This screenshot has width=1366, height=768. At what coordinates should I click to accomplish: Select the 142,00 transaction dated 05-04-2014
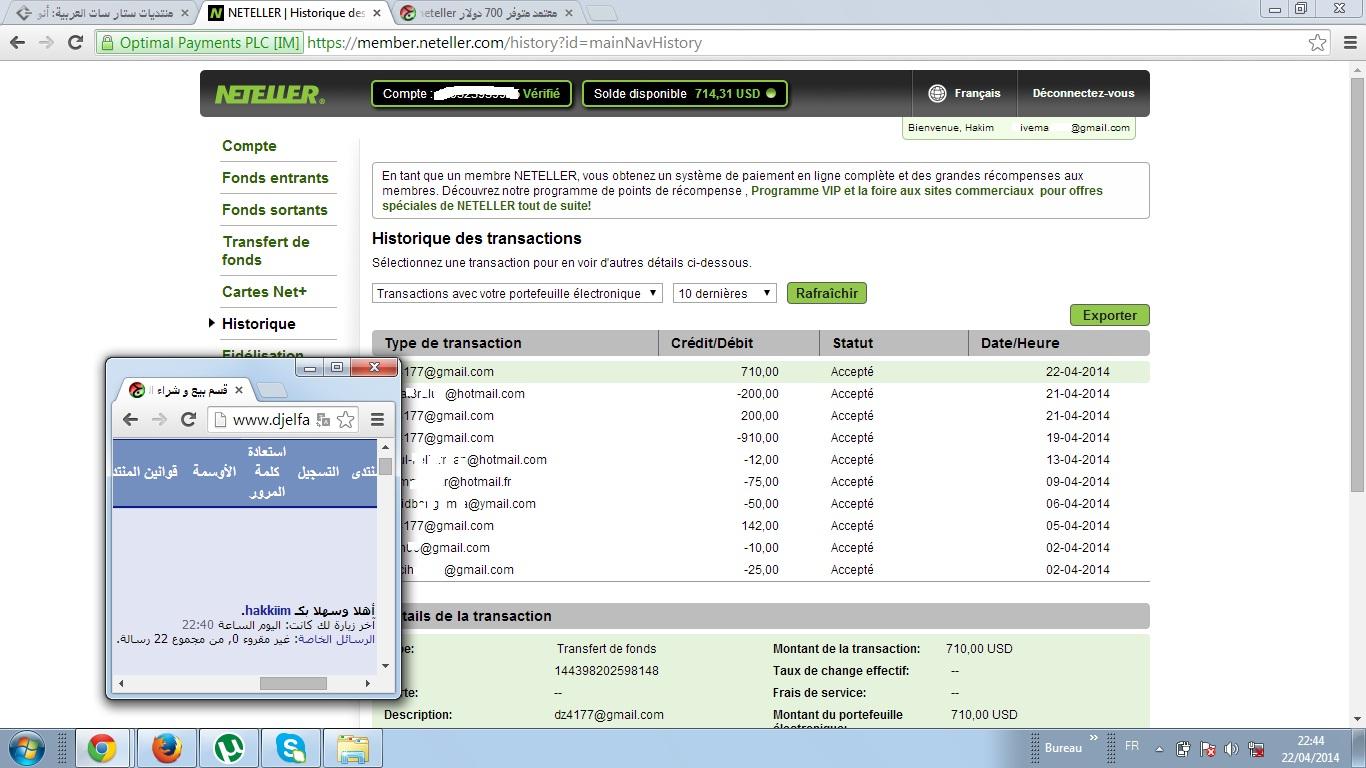(761, 525)
